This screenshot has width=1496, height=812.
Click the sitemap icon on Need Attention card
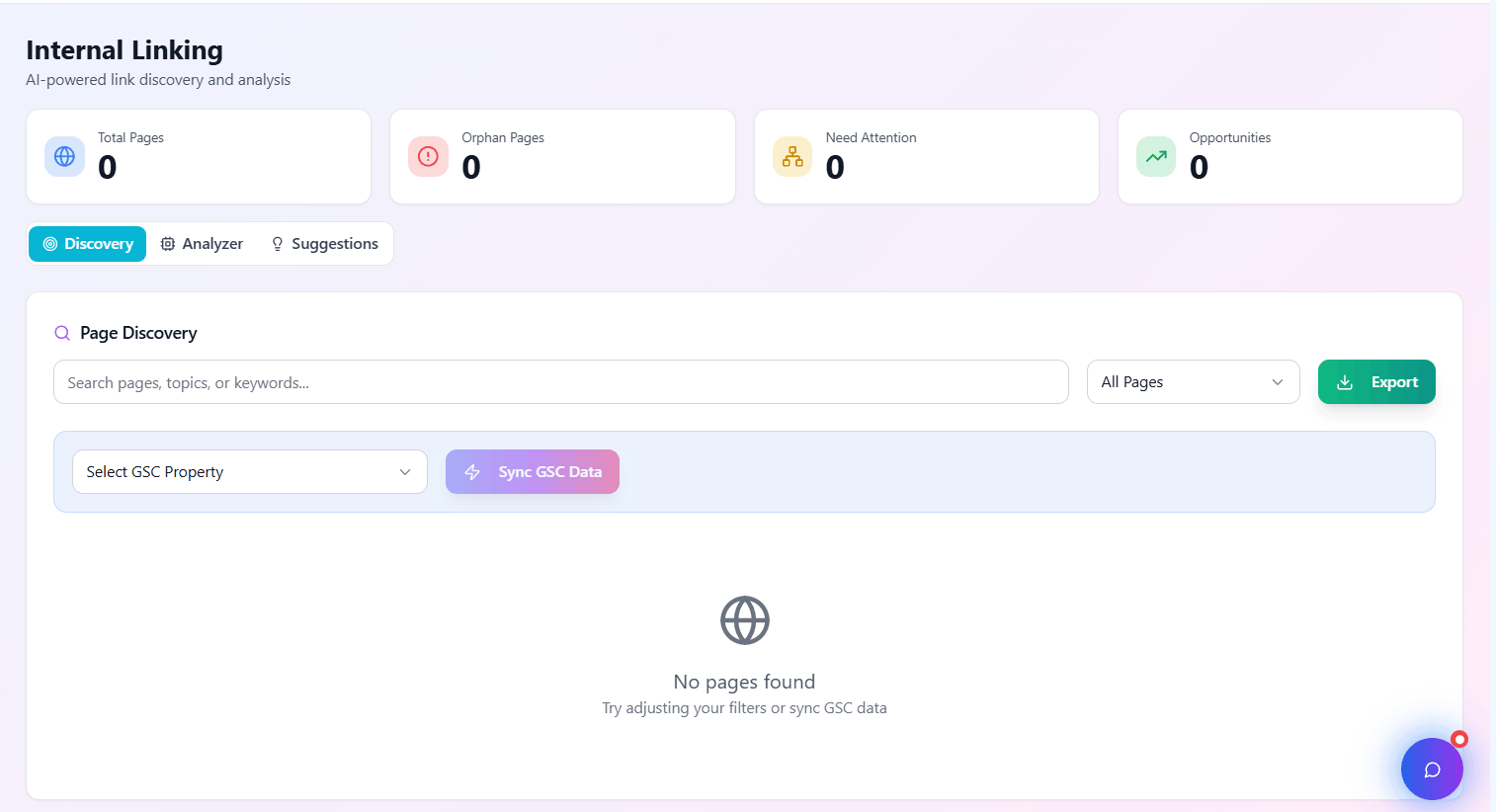pyautogui.click(x=791, y=156)
